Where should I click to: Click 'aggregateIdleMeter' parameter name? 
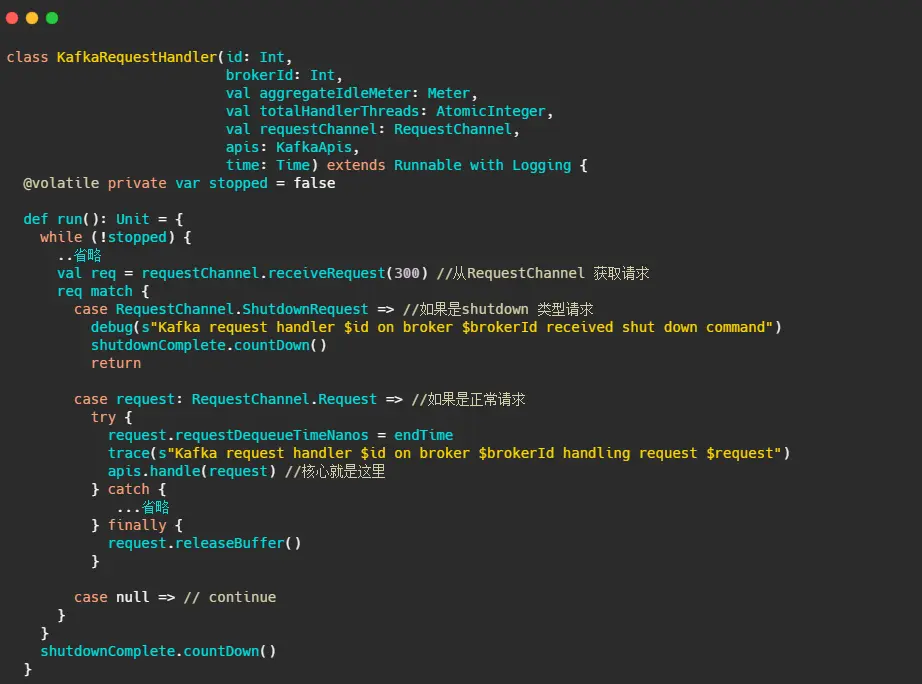click(x=335, y=93)
